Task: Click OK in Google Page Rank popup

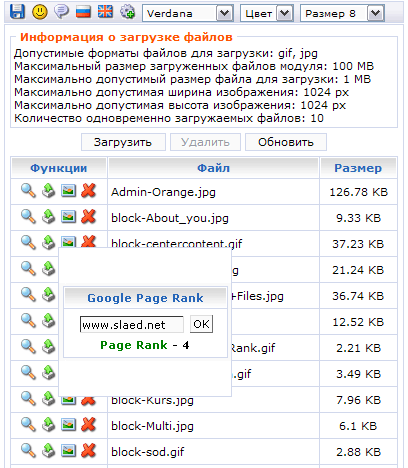Action: coord(201,324)
